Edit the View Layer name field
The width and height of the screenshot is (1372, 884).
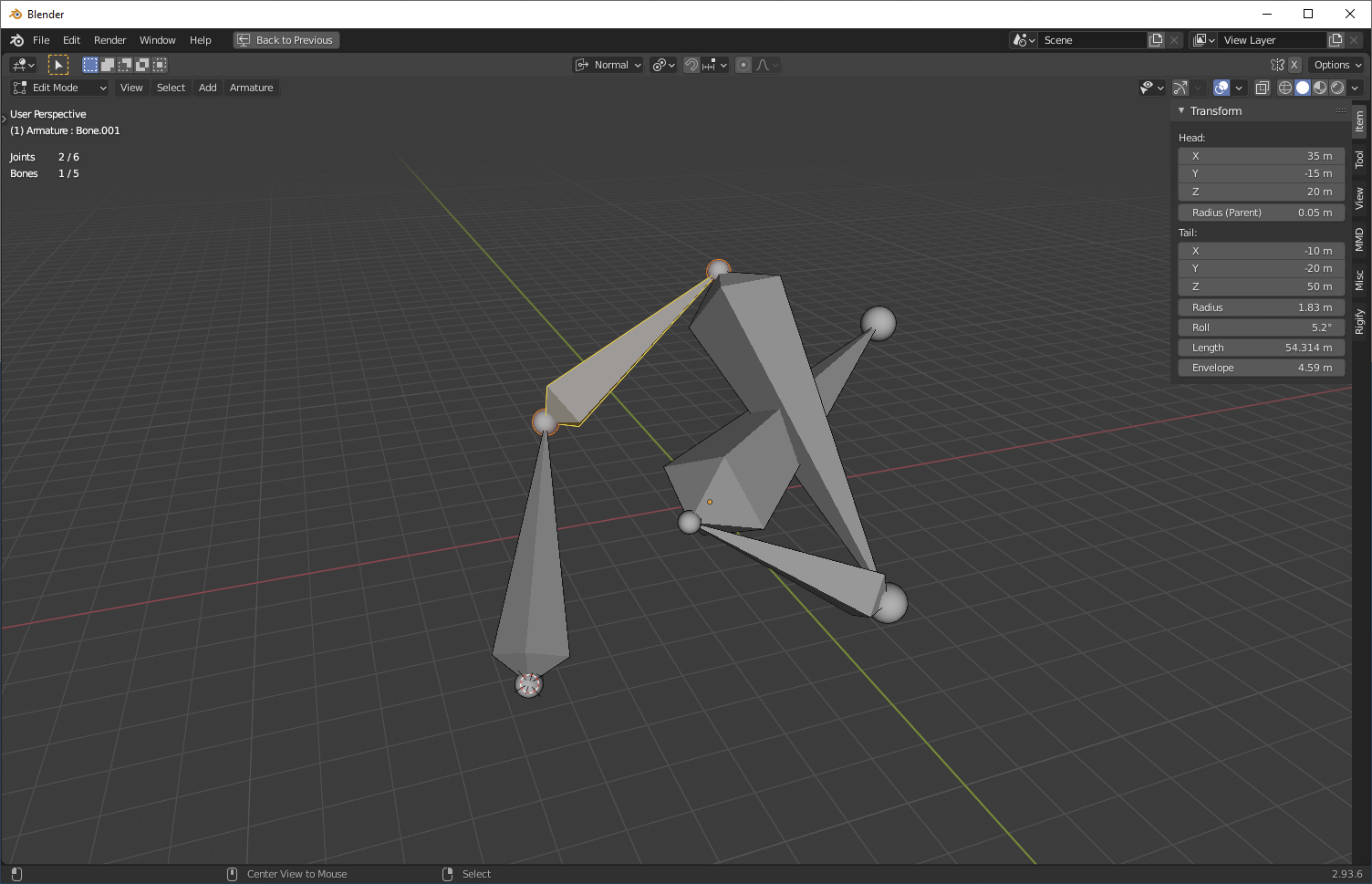pyautogui.click(x=1272, y=40)
